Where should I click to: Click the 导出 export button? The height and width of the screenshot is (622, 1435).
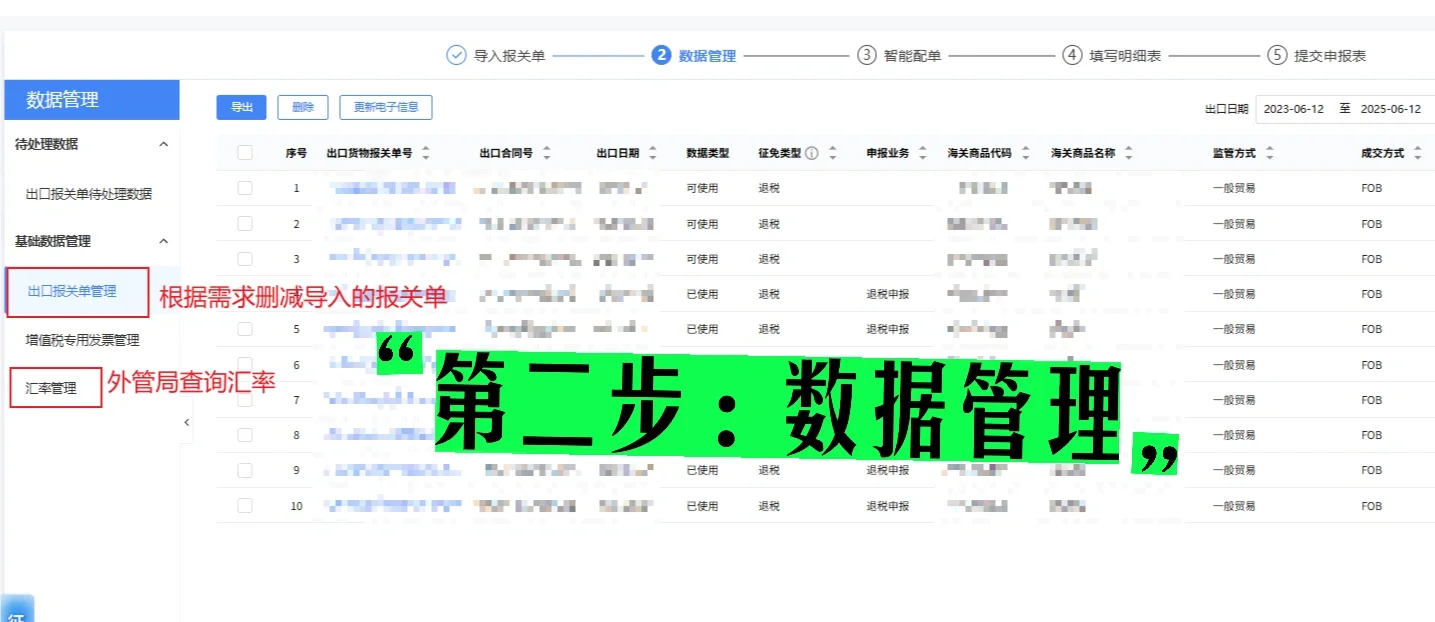point(241,107)
